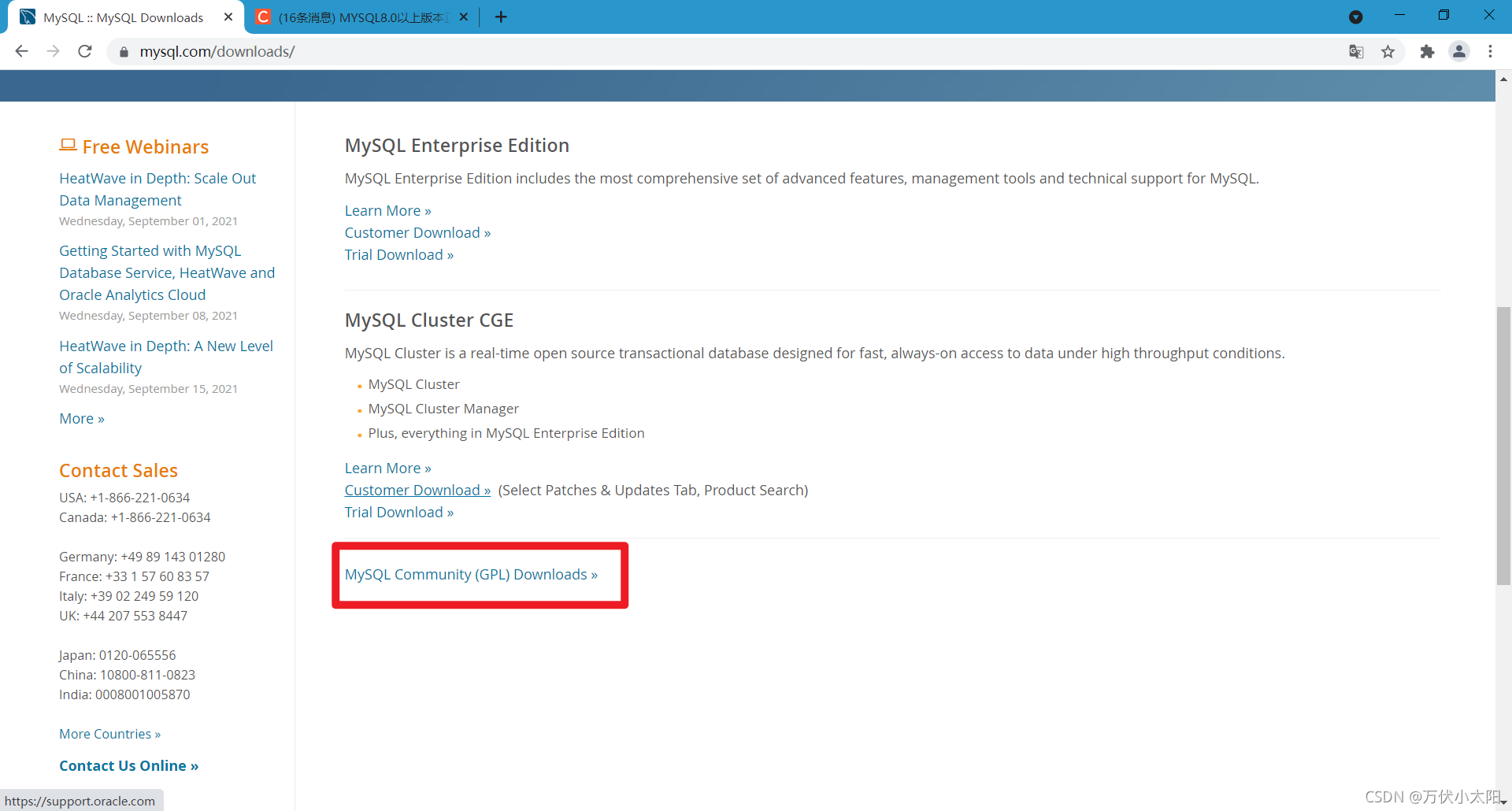Click the MySQL Enterprise Edition heading
This screenshot has height=811, width=1512.
pyautogui.click(x=457, y=146)
